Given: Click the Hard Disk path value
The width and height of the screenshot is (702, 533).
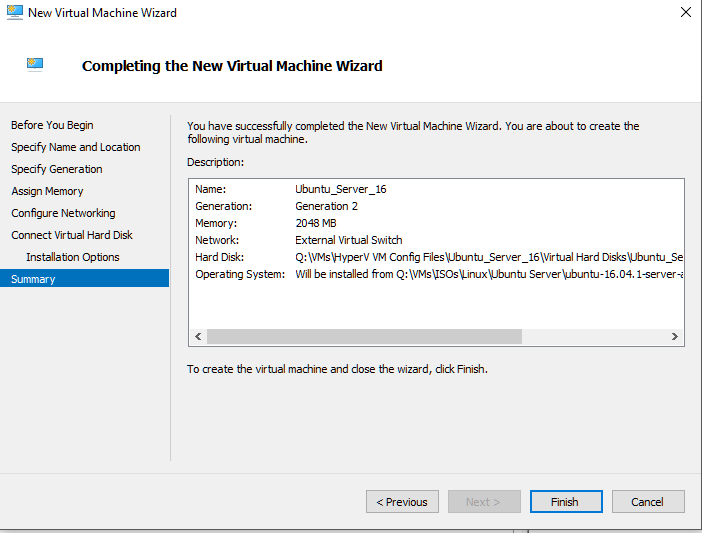Looking at the screenshot, I should 489,257.
